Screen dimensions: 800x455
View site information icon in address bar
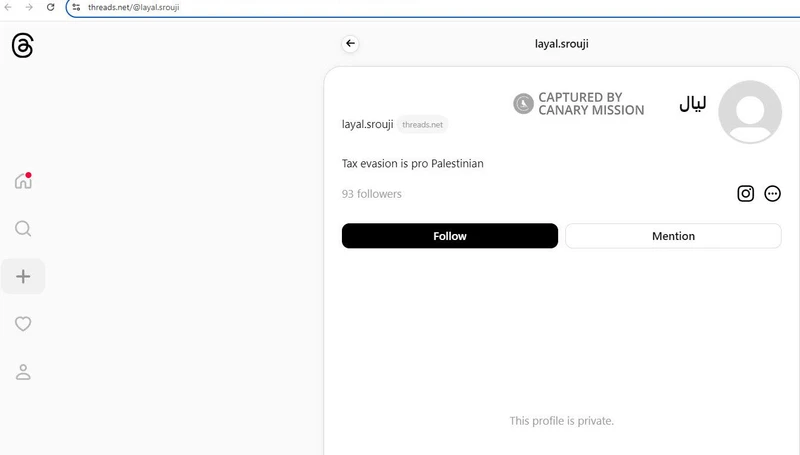(76, 7)
